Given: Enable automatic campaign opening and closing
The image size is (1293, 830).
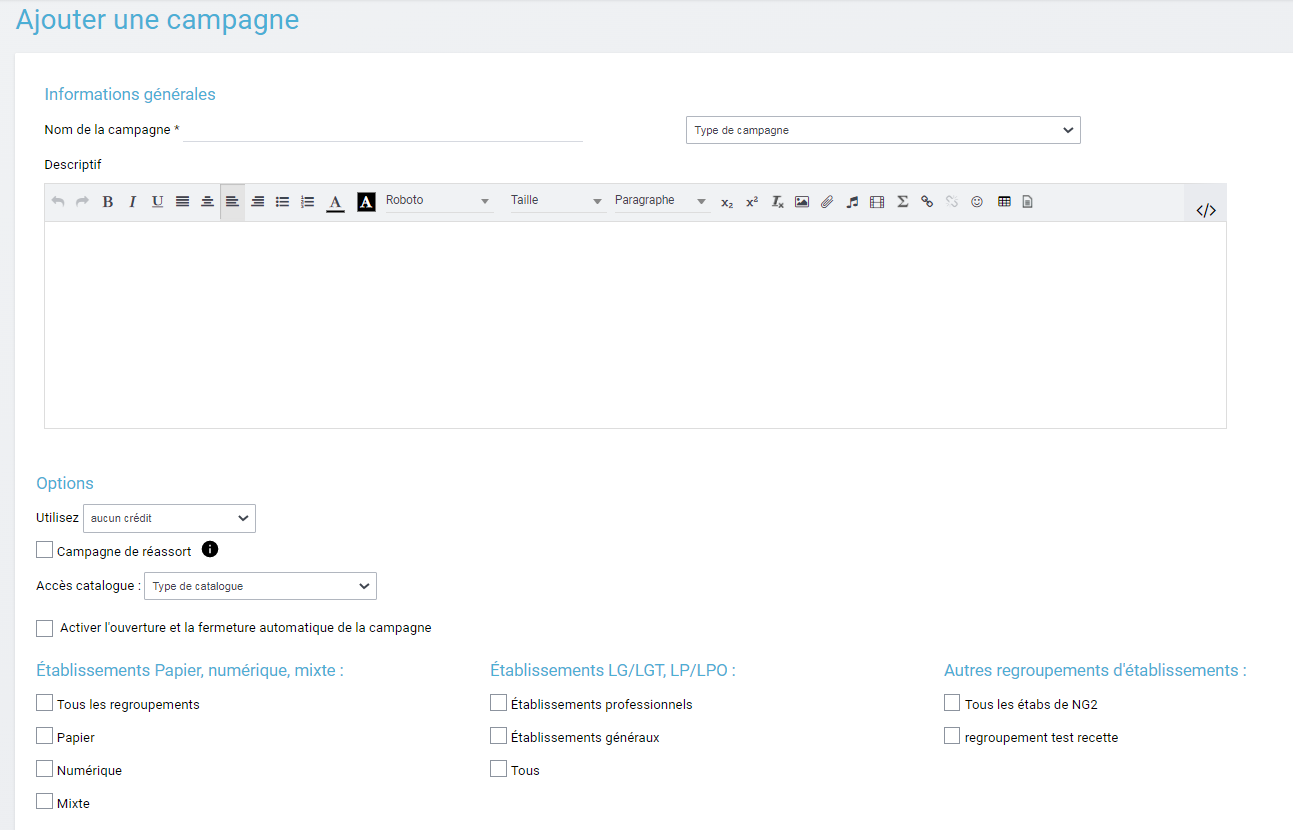Looking at the screenshot, I should [x=45, y=628].
